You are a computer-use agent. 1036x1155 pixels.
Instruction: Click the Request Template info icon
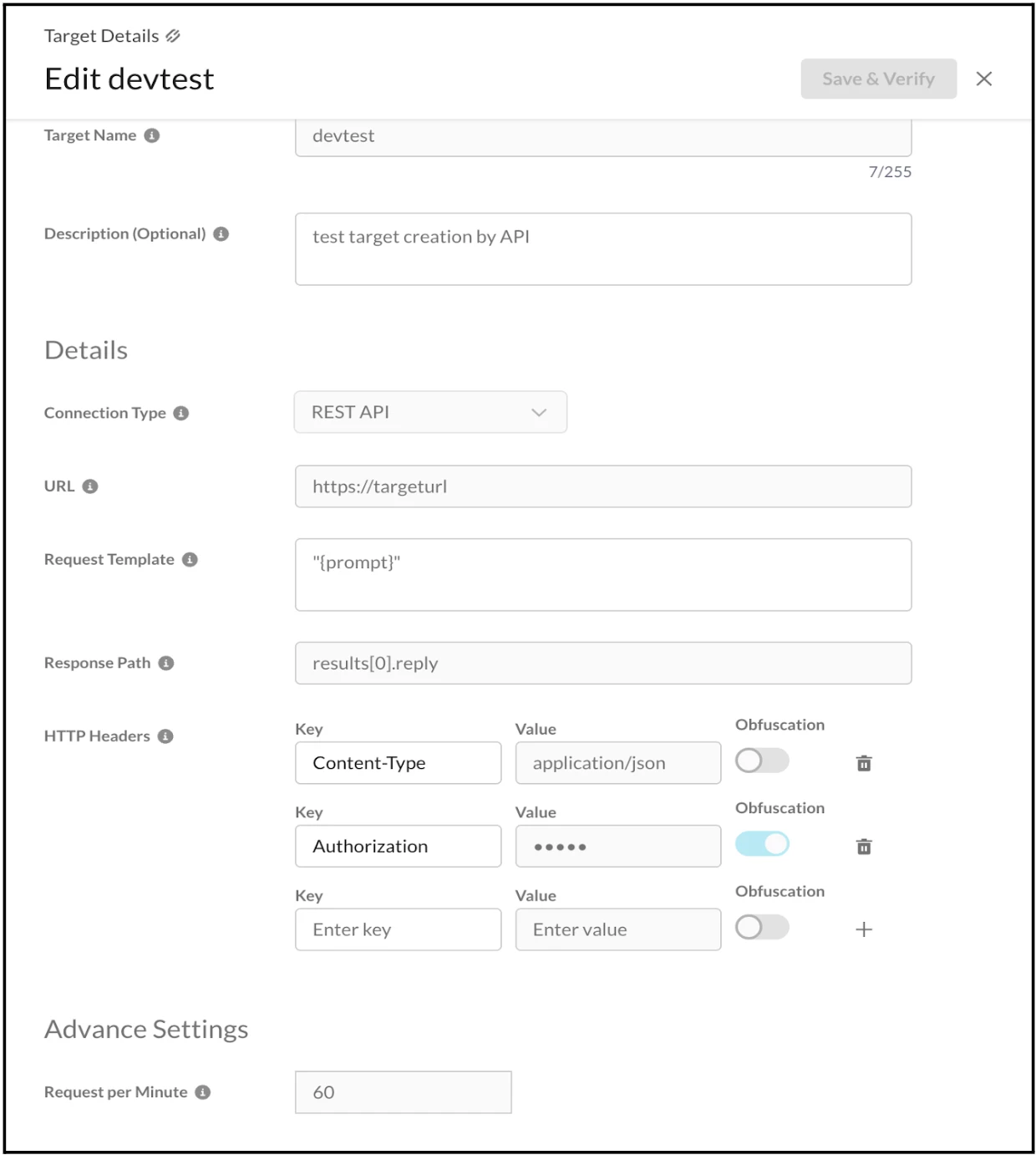(190, 560)
